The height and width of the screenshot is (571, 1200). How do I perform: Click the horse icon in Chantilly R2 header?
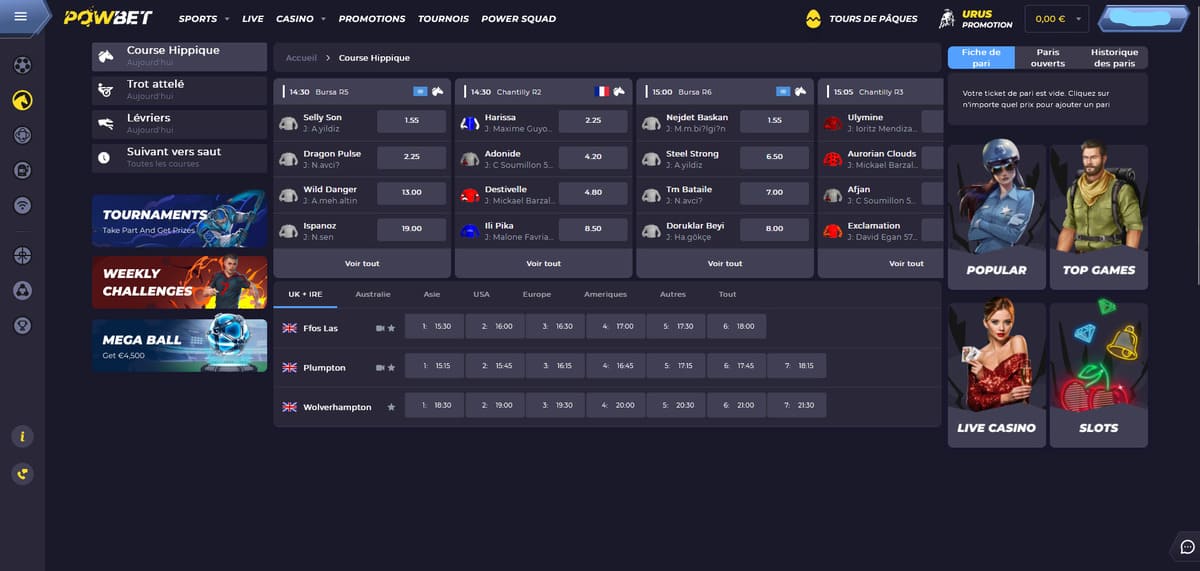619,91
